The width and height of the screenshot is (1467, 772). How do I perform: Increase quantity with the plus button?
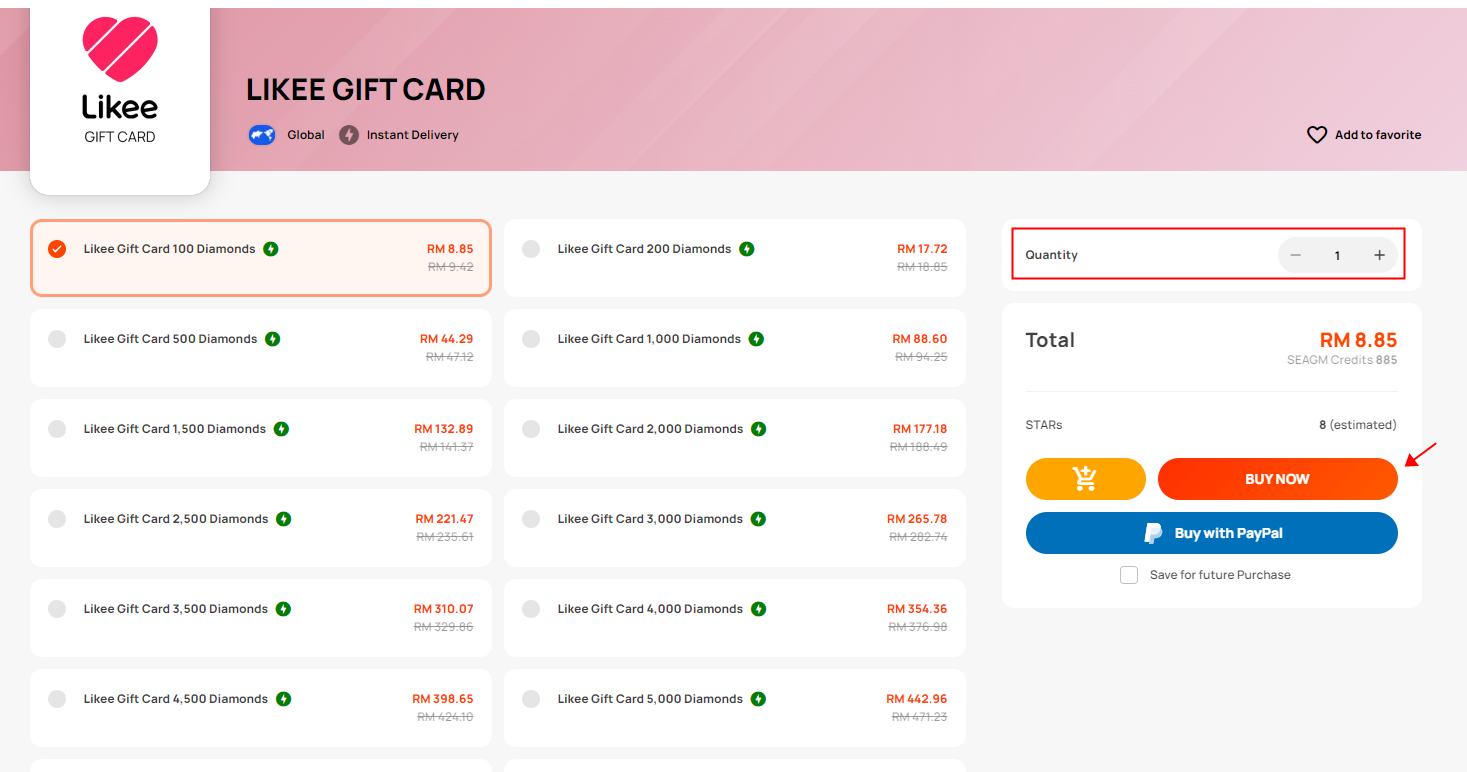click(1379, 255)
